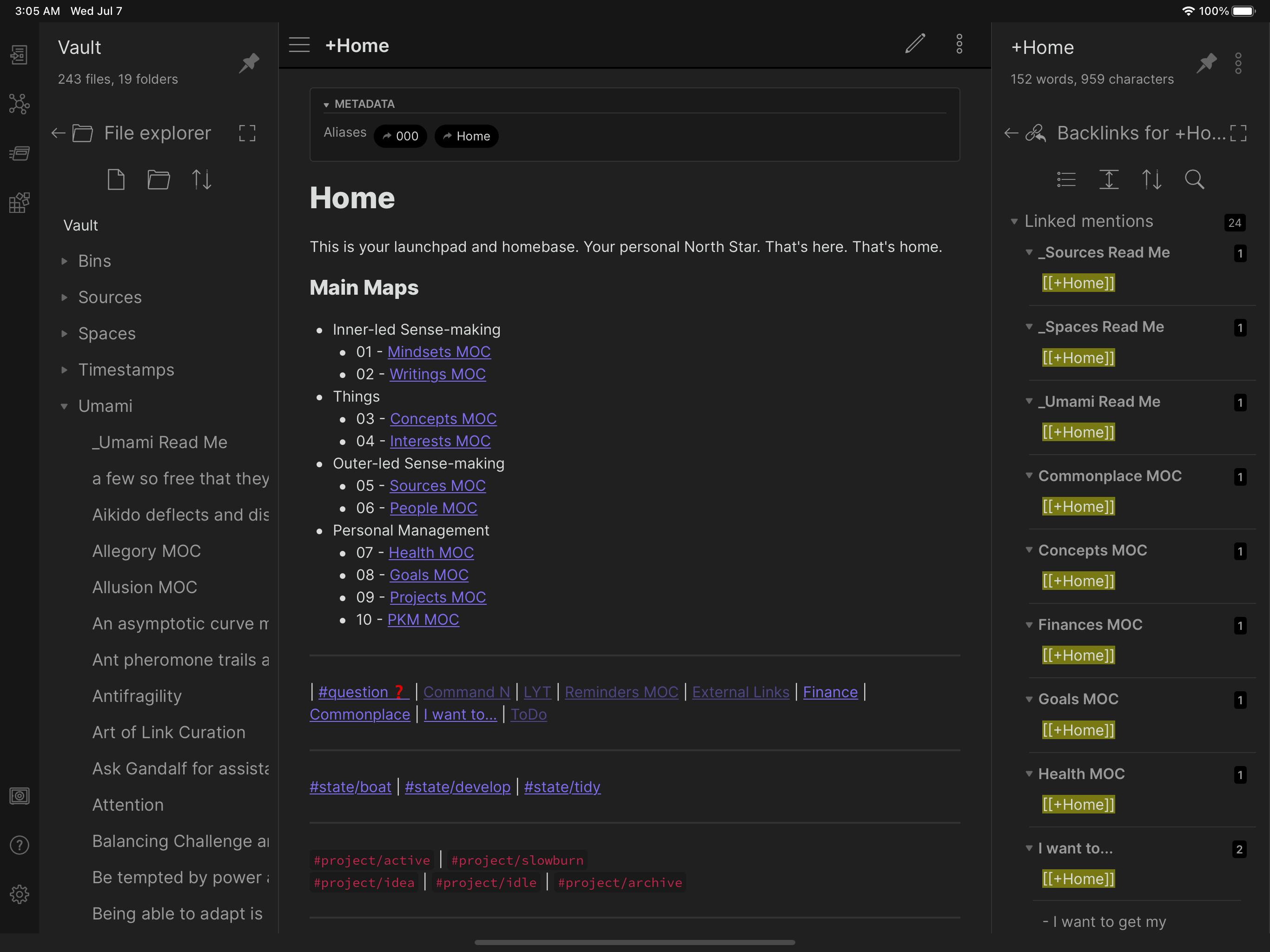Switch to edit mode with pencil icon
Screen dimensions: 1270x952
(x=915, y=44)
